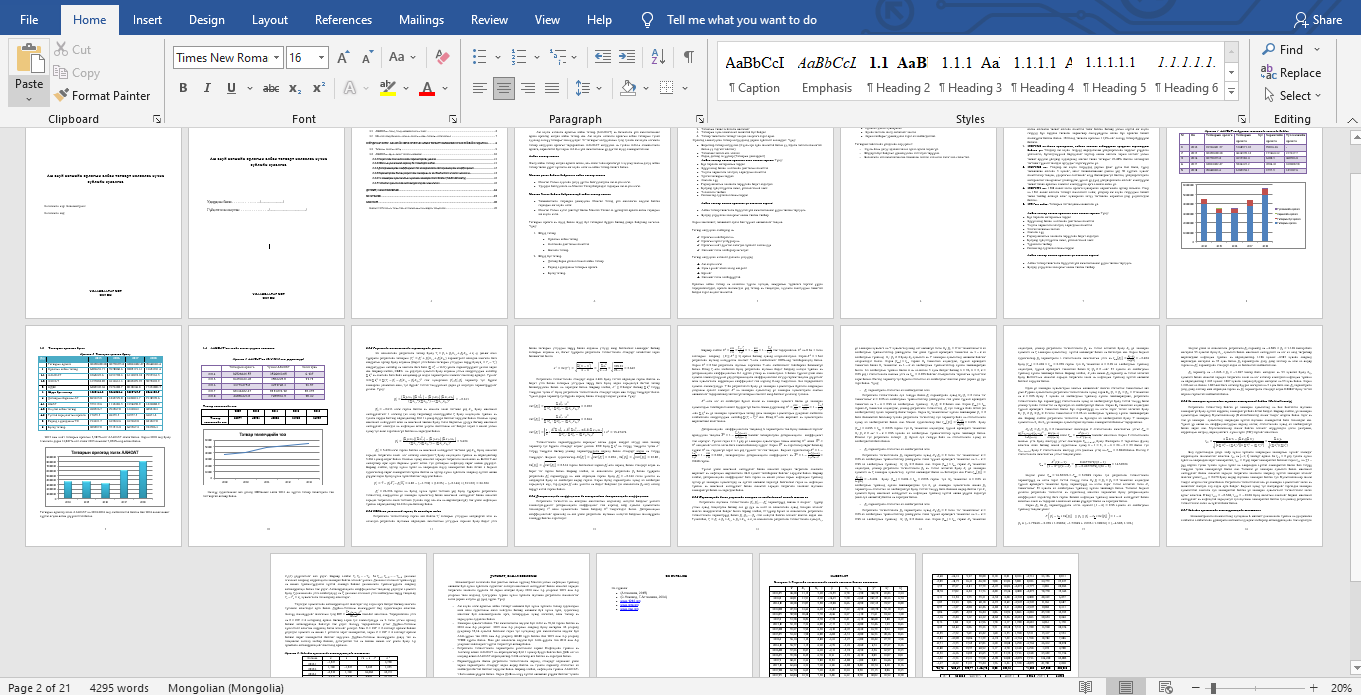The width and height of the screenshot is (1361, 695).
Task: Switch to the Layout tab
Action: coord(270,19)
